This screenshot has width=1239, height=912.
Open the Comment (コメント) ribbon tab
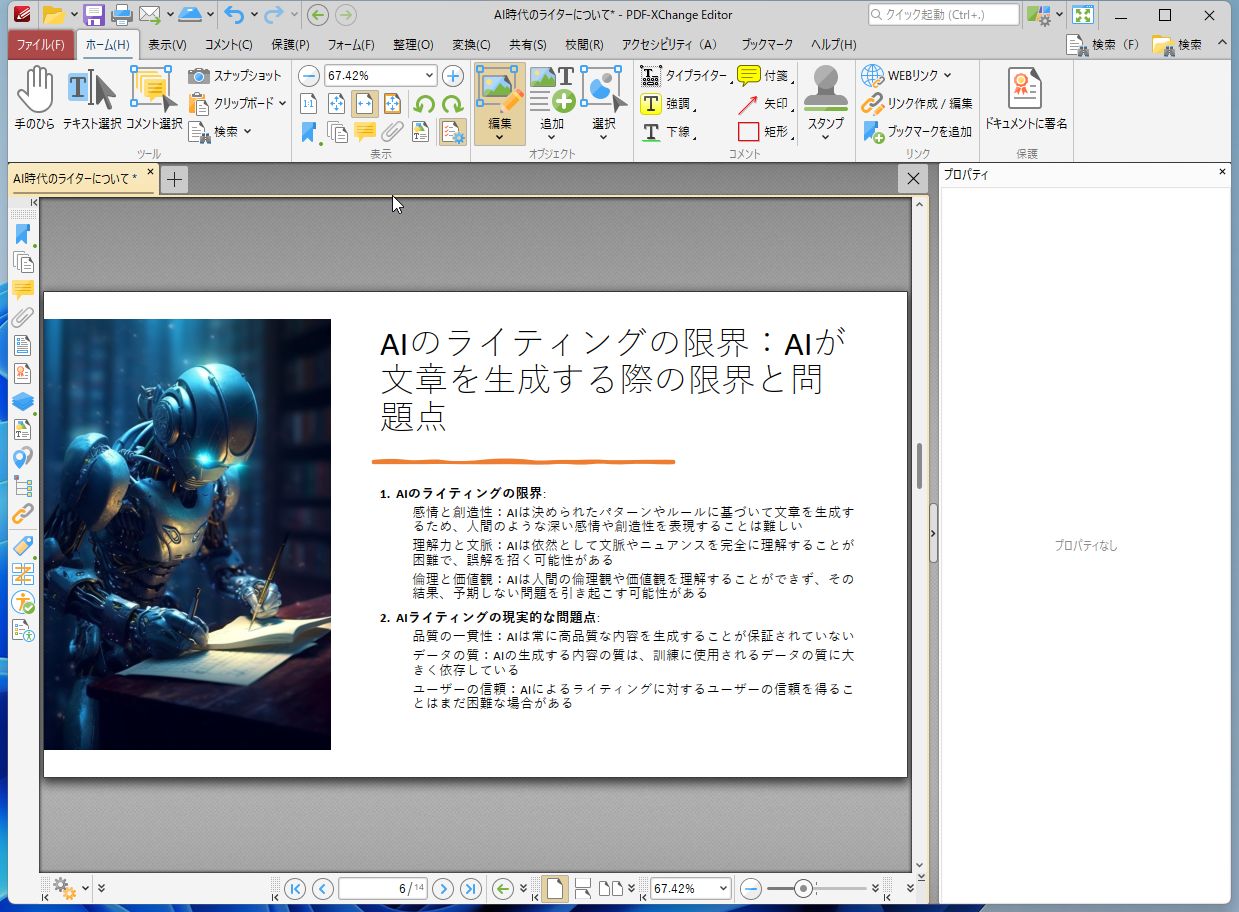(228, 45)
